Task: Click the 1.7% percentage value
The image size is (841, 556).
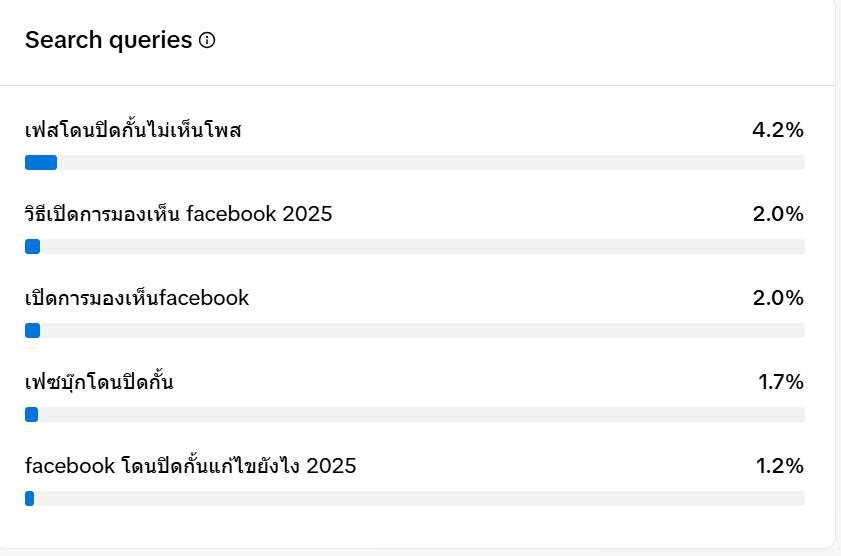Action: pos(781,382)
